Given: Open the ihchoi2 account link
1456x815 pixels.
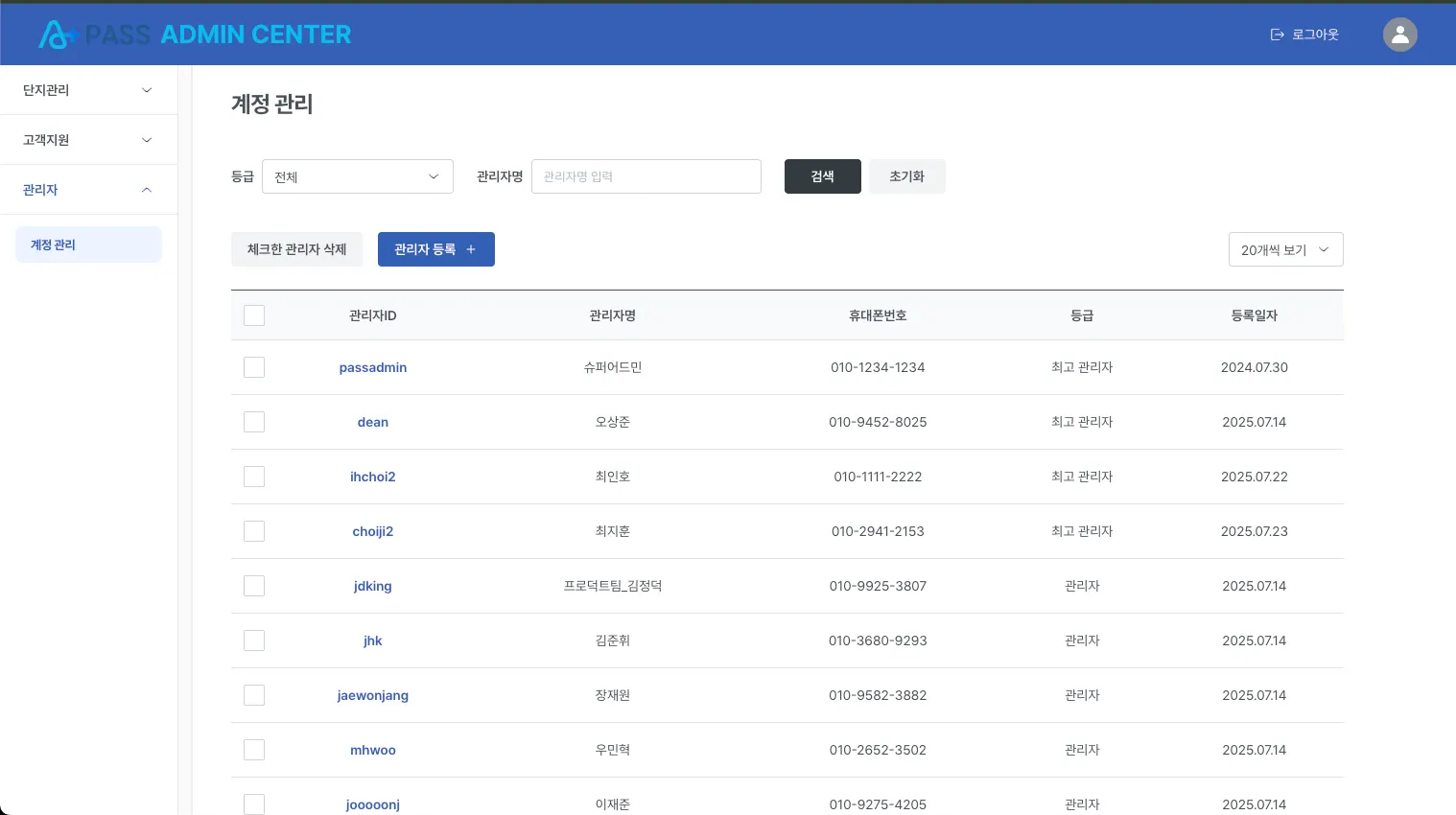Looking at the screenshot, I should tap(373, 477).
